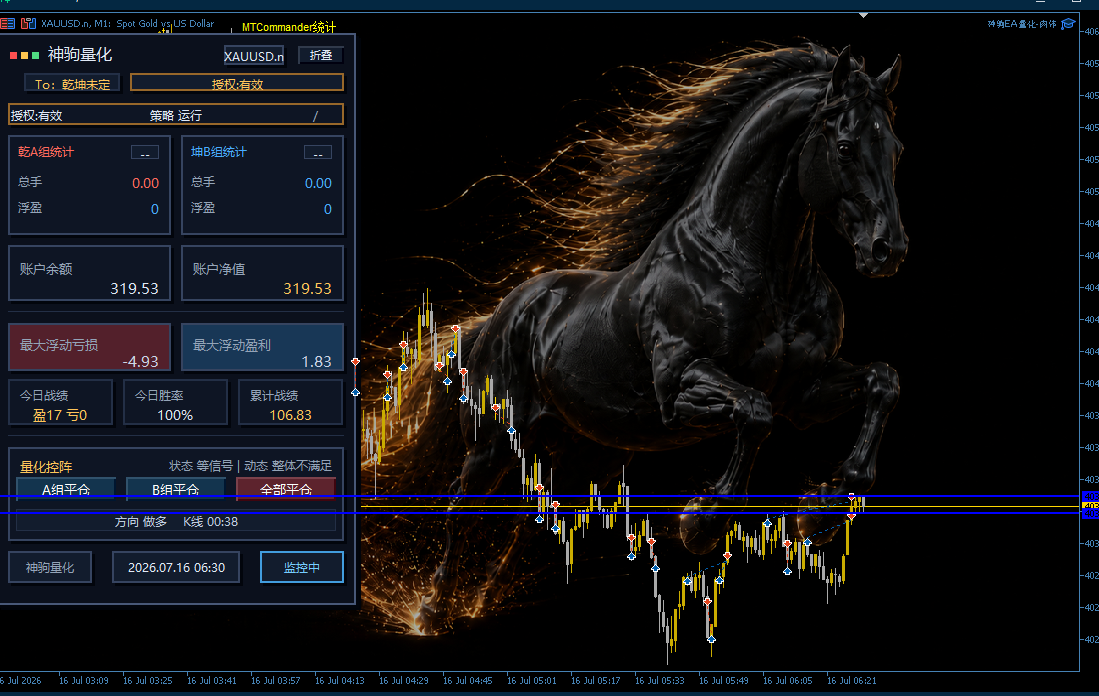
Task: Click the red square dot beside 神驹量化 title
Action: click(13, 55)
